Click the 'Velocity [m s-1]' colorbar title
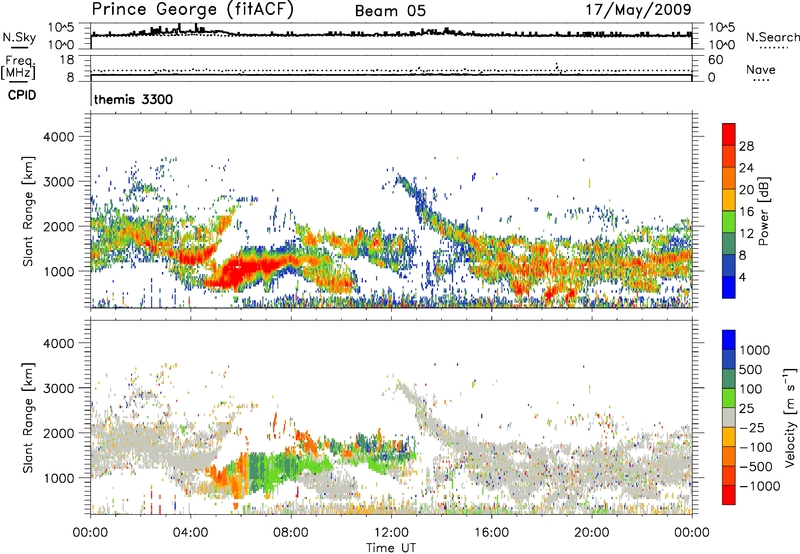The width and height of the screenshot is (800, 554). (x=790, y=416)
